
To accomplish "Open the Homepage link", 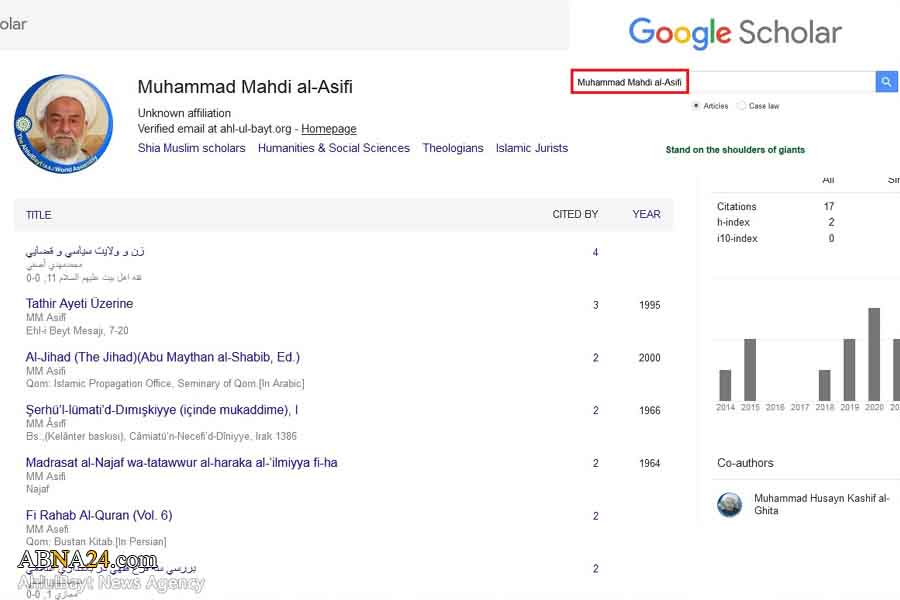I will click(329, 129).
